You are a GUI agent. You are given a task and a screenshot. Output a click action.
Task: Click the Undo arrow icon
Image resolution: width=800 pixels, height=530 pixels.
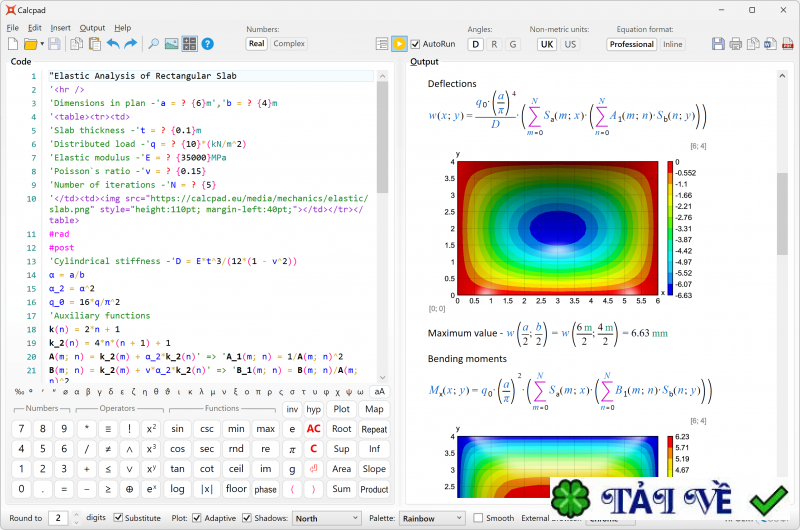(112, 44)
